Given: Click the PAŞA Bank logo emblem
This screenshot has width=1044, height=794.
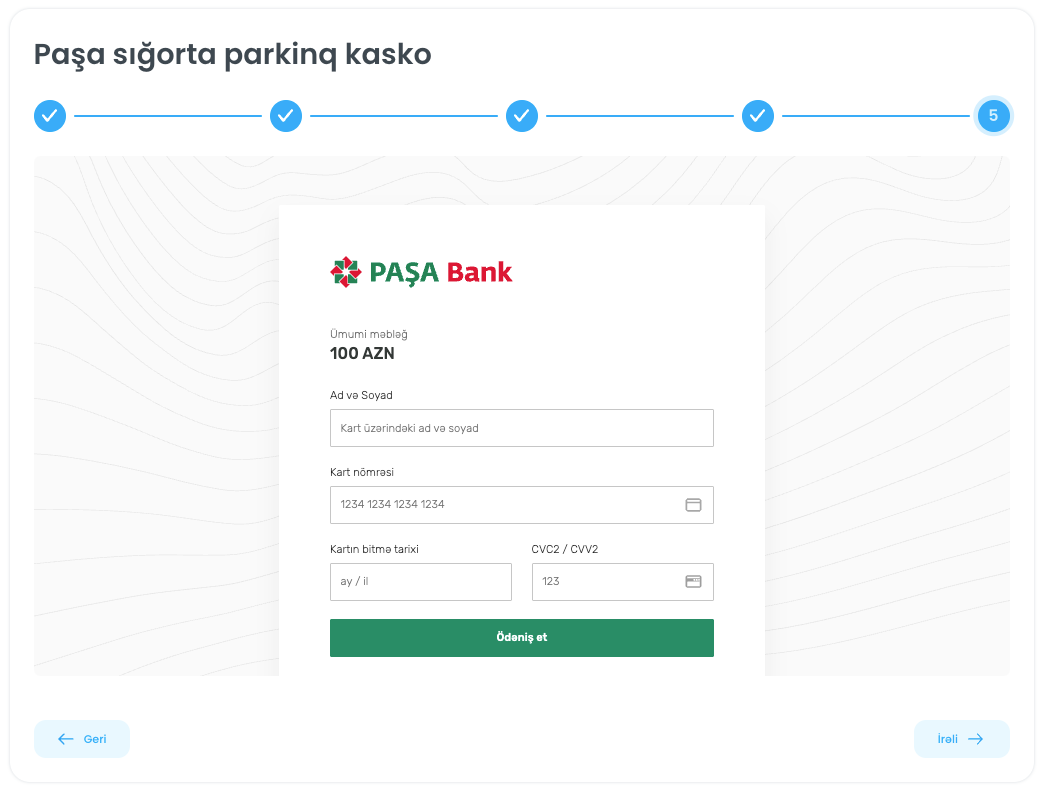Looking at the screenshot, I should click(x=345, y=272).
